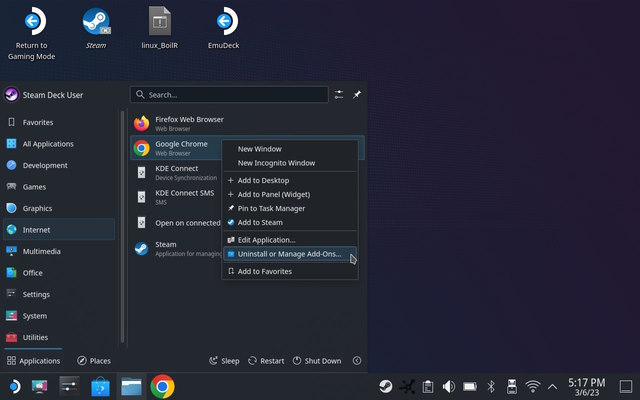Choose Add to Favorites
640x400 pixels.
[x=290, y=271]
